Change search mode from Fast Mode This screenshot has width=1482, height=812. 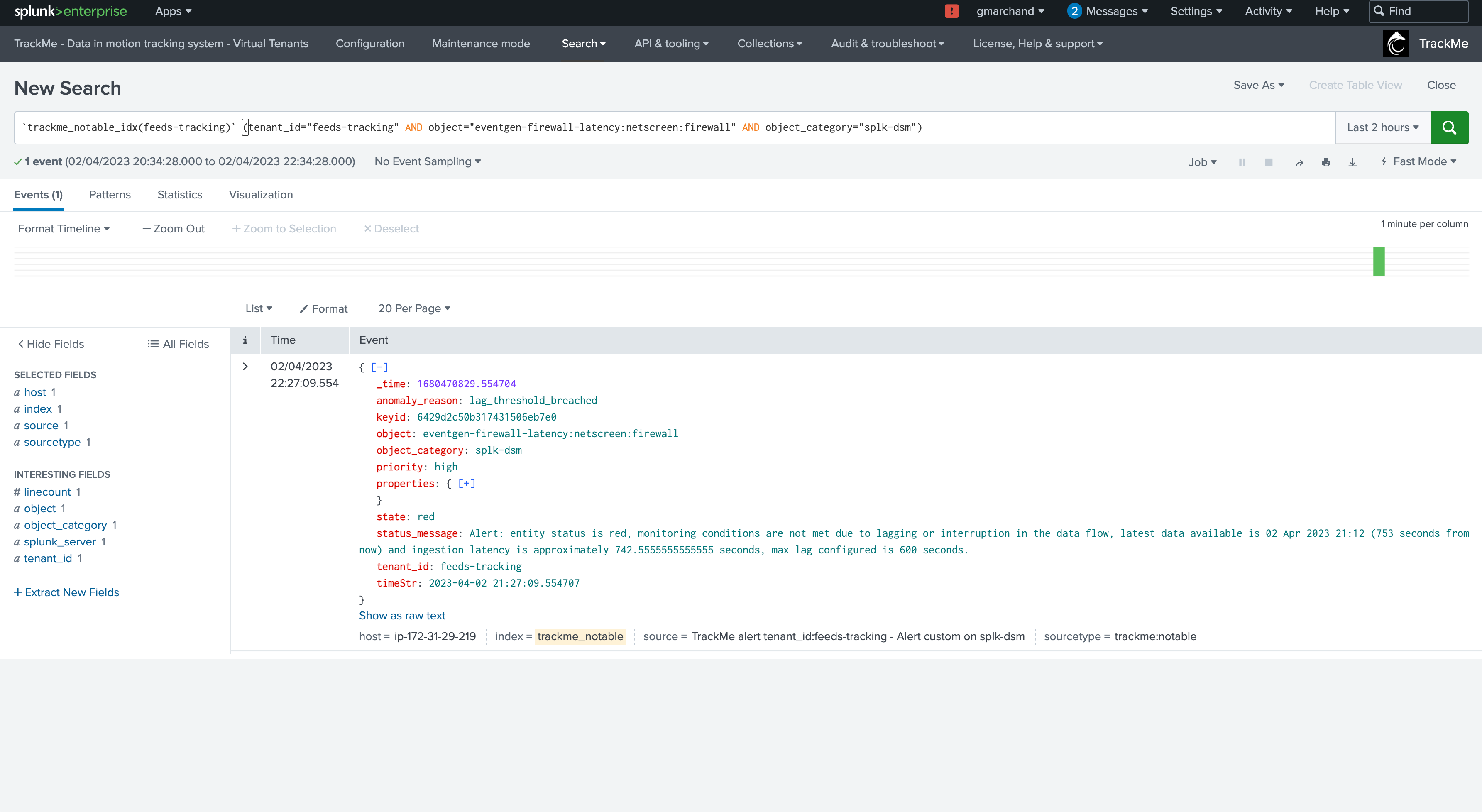1418,162
